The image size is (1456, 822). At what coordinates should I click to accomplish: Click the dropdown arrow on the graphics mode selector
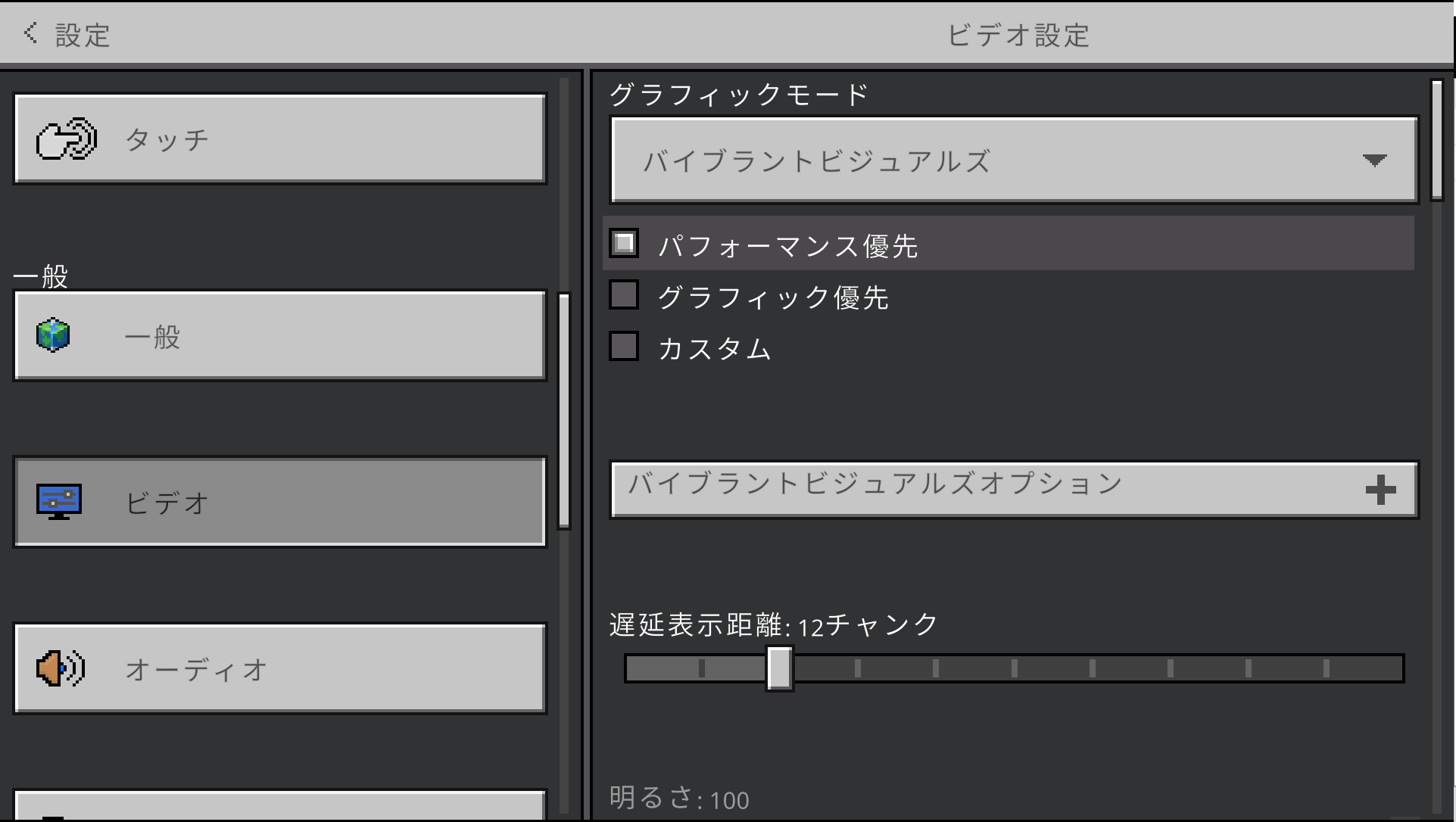pos(1376,159)
